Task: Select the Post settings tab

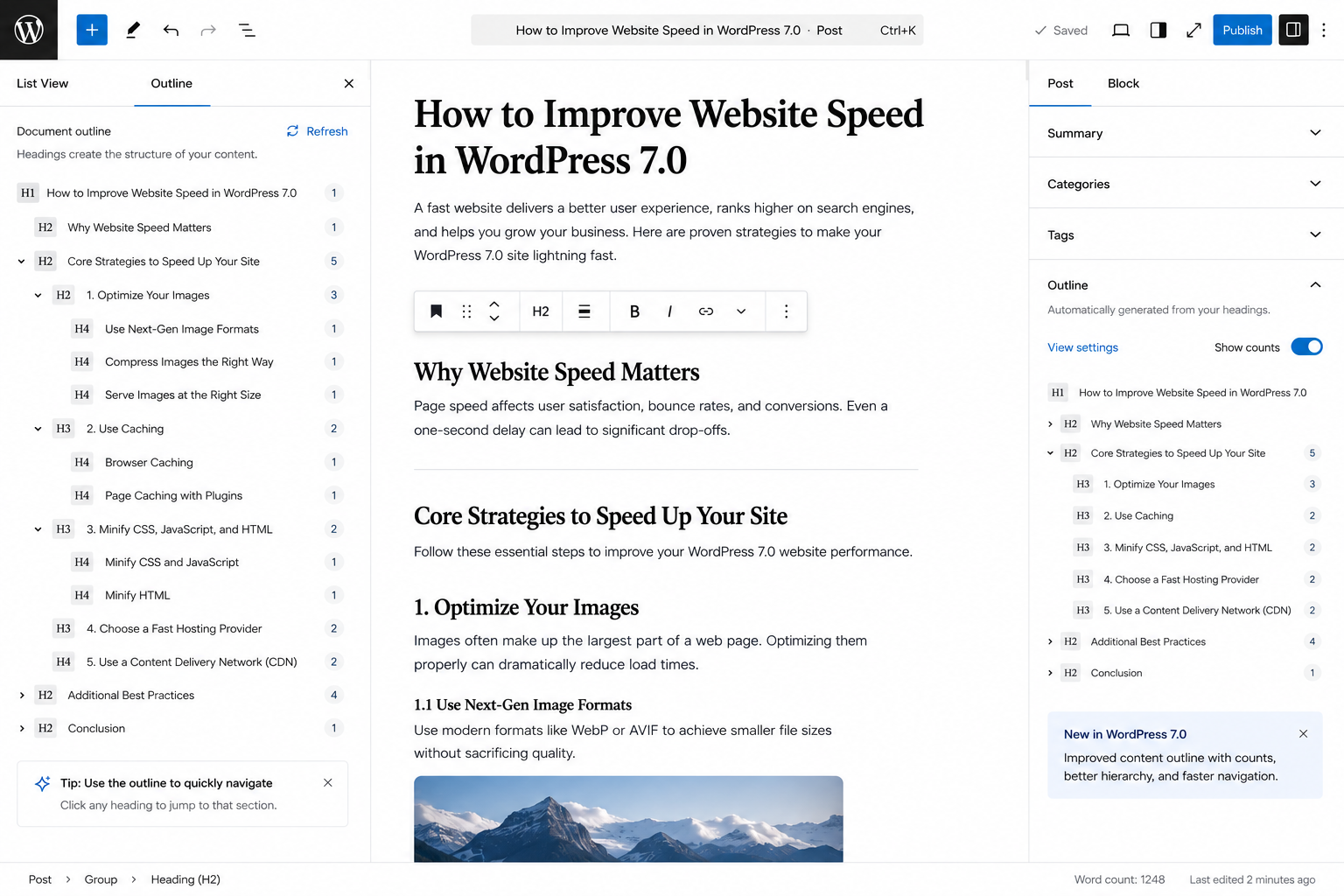Action: click(1060, 84)
